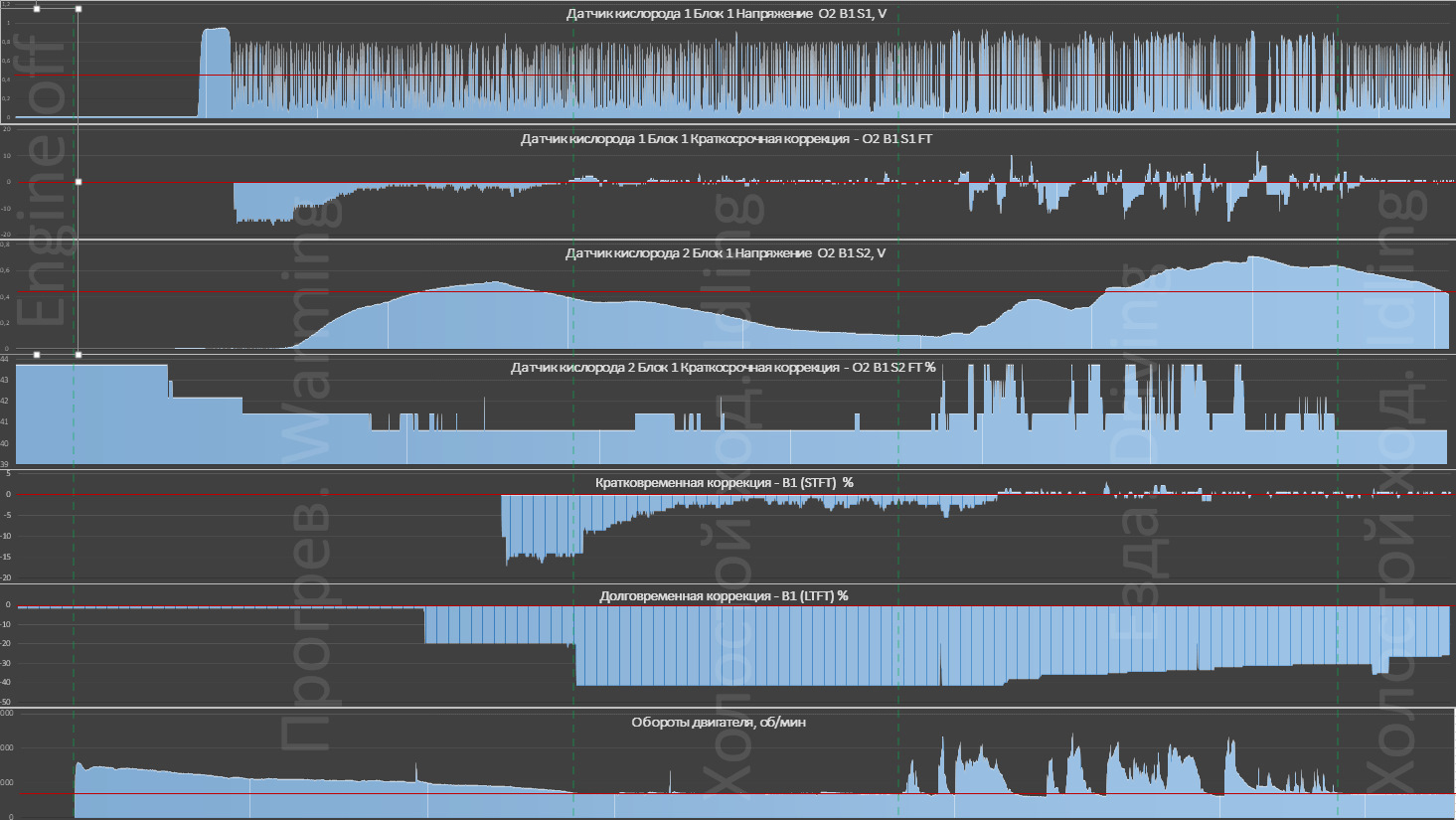Select the horizontal reference line in the O2 B1S1 voltage chart
1456x820 pixels.
pyautogui.click(x=825, y=76)
